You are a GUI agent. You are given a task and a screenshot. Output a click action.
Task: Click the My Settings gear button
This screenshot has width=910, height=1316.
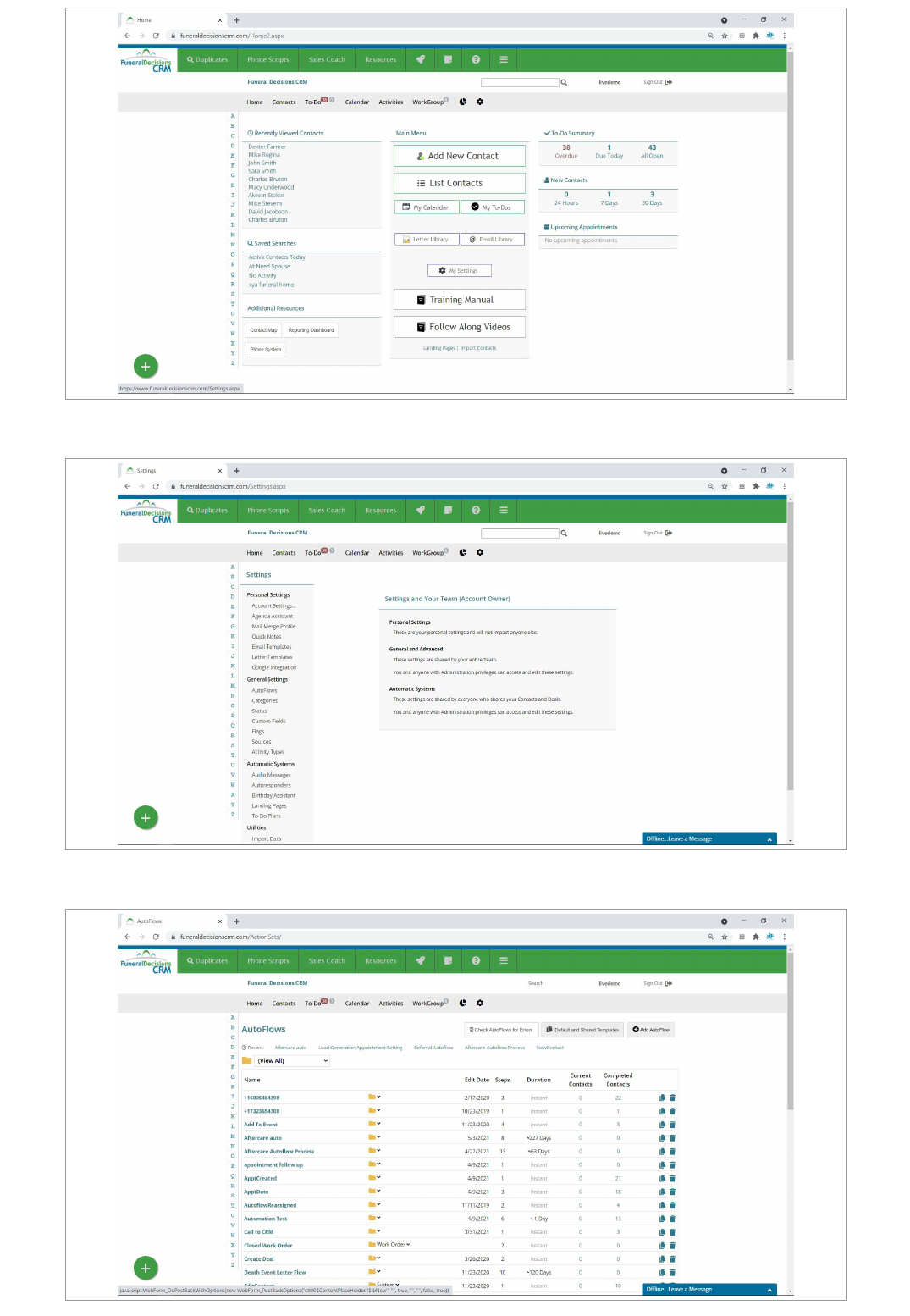[x=459, y=271]
